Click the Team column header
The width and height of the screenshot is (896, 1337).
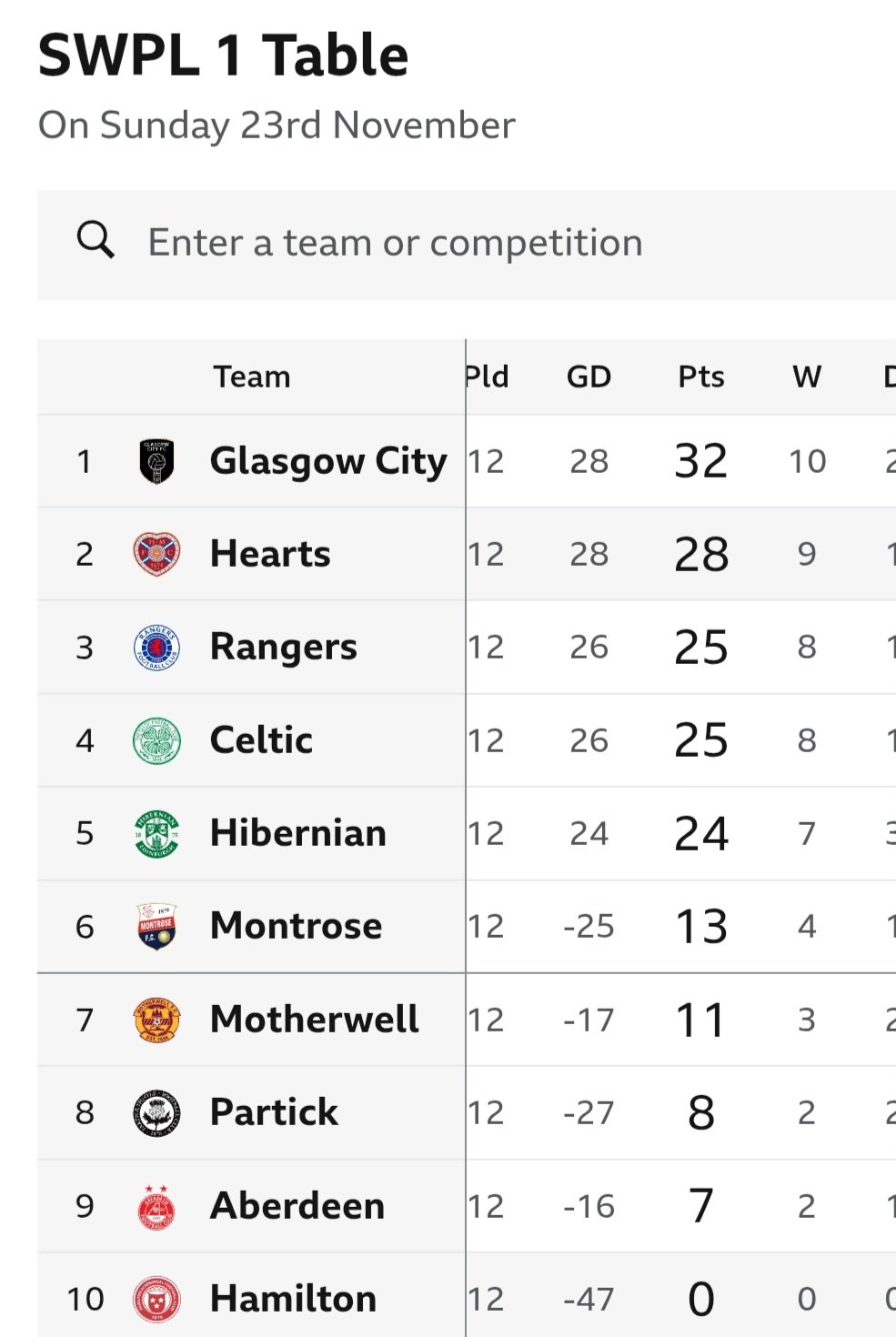252,377
